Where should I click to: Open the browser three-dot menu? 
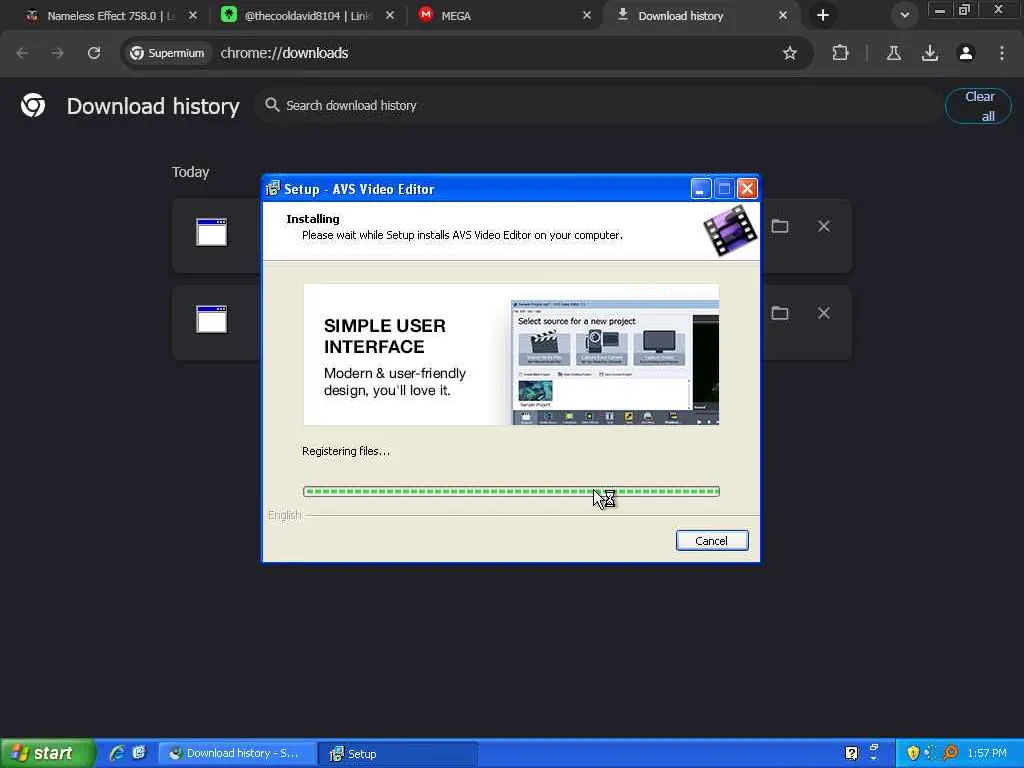coord(1002,53)
